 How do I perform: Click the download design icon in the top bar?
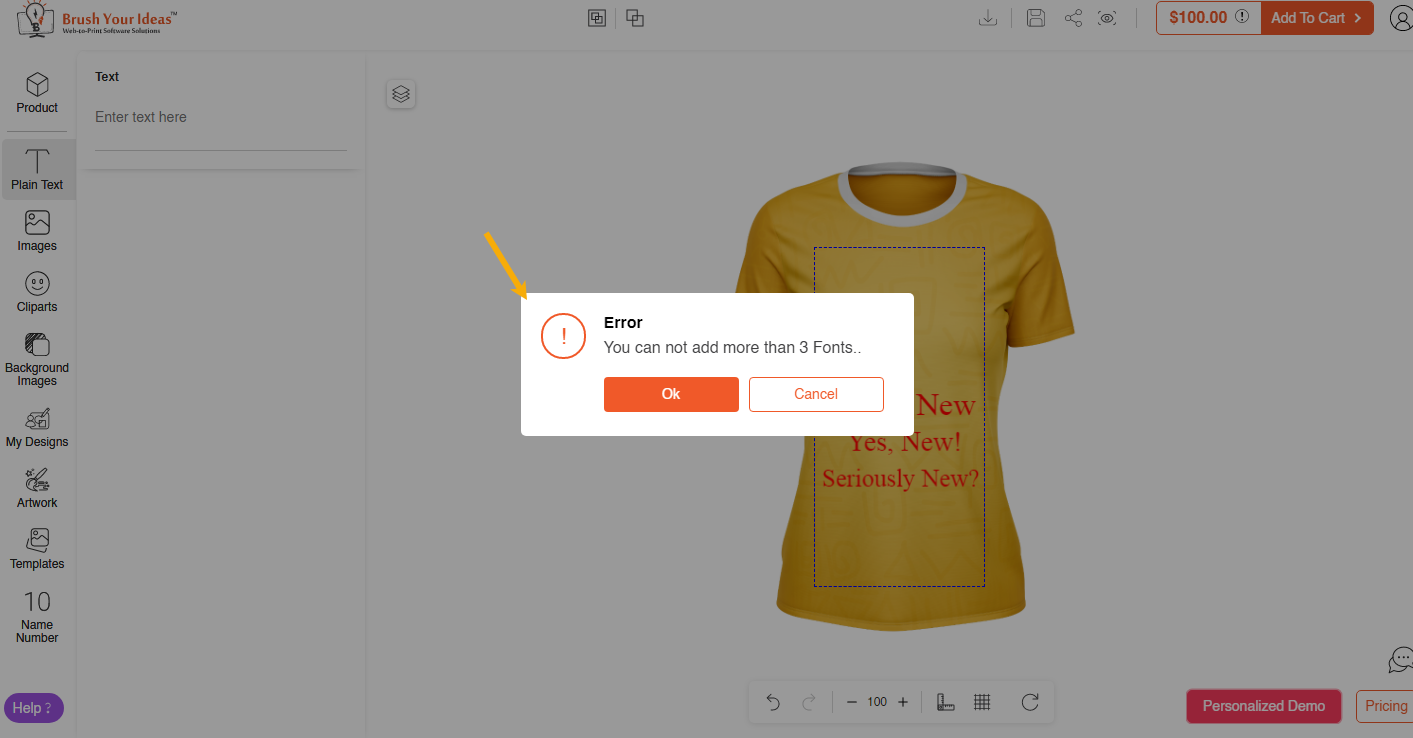(988, 17)
